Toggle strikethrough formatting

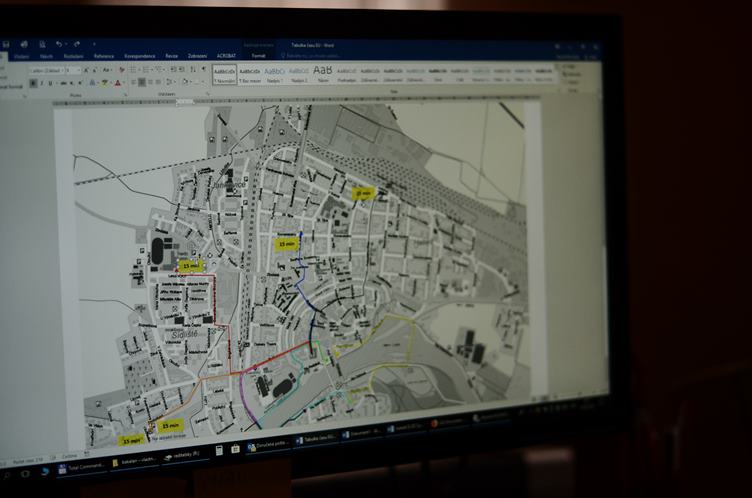(63, 83)
